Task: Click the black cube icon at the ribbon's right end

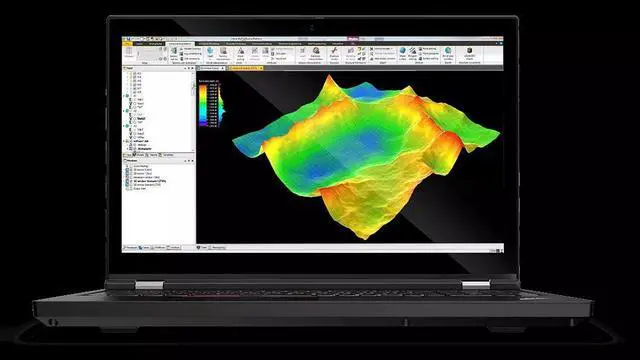Action: 469,51
